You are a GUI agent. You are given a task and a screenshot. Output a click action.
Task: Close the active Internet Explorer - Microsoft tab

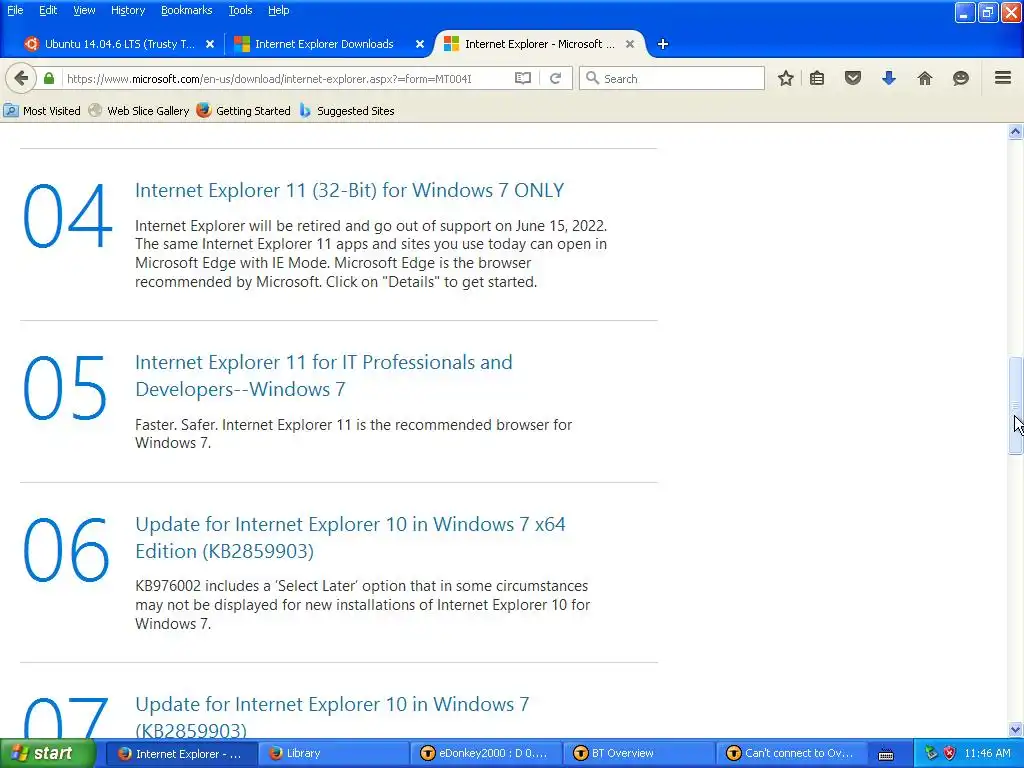click(x=630, y=44)
